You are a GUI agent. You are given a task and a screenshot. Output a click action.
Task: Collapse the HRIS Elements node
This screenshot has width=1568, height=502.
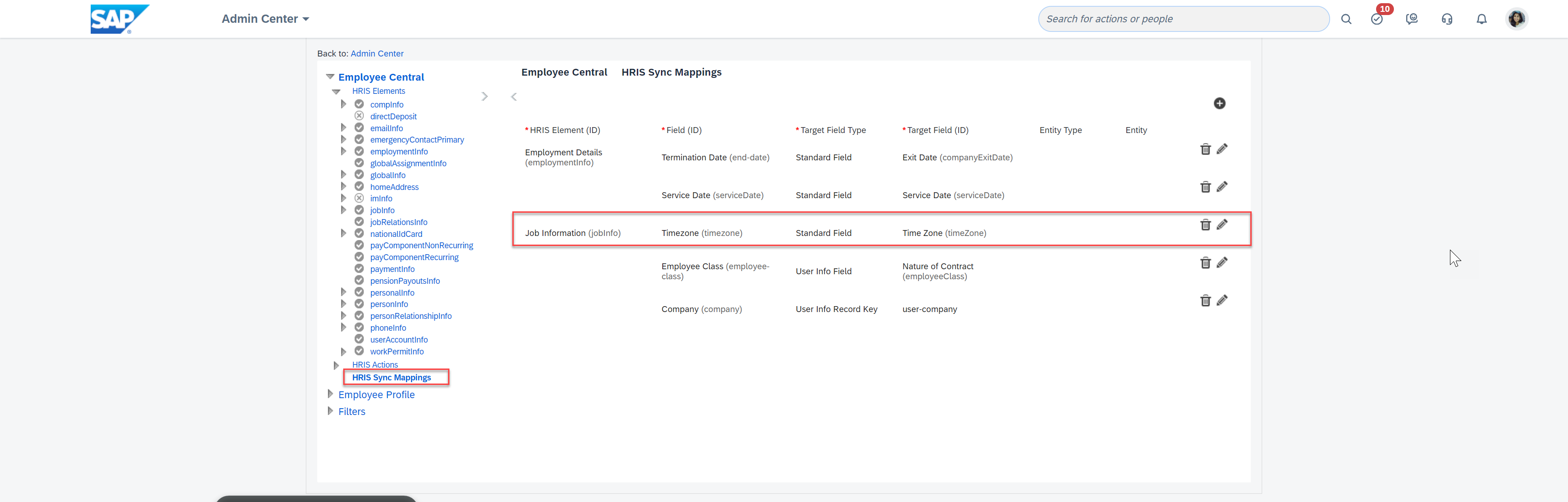(x=336, y=91)
